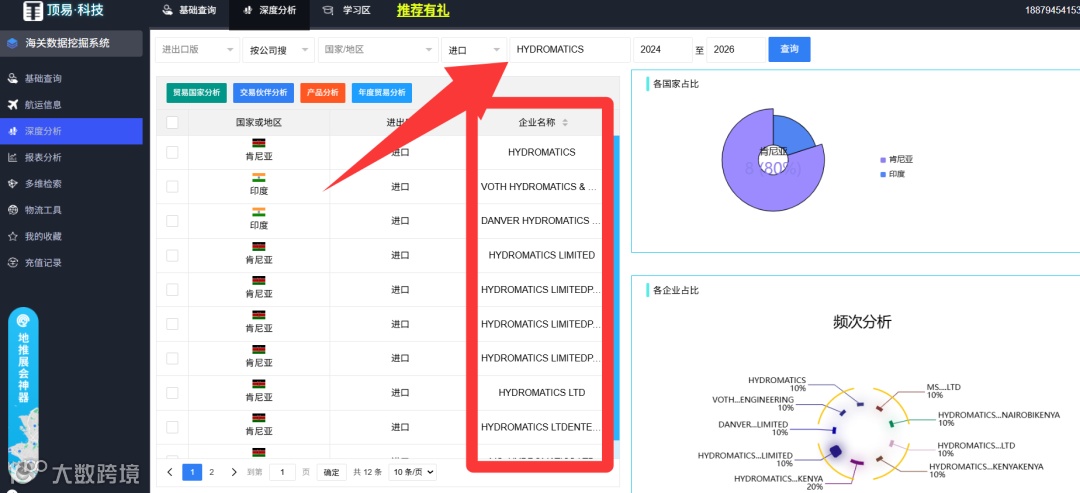The image size is (1080, 493).
Task: Click the 交易伙伴分析 button
Action: click(x=264, y=92)
